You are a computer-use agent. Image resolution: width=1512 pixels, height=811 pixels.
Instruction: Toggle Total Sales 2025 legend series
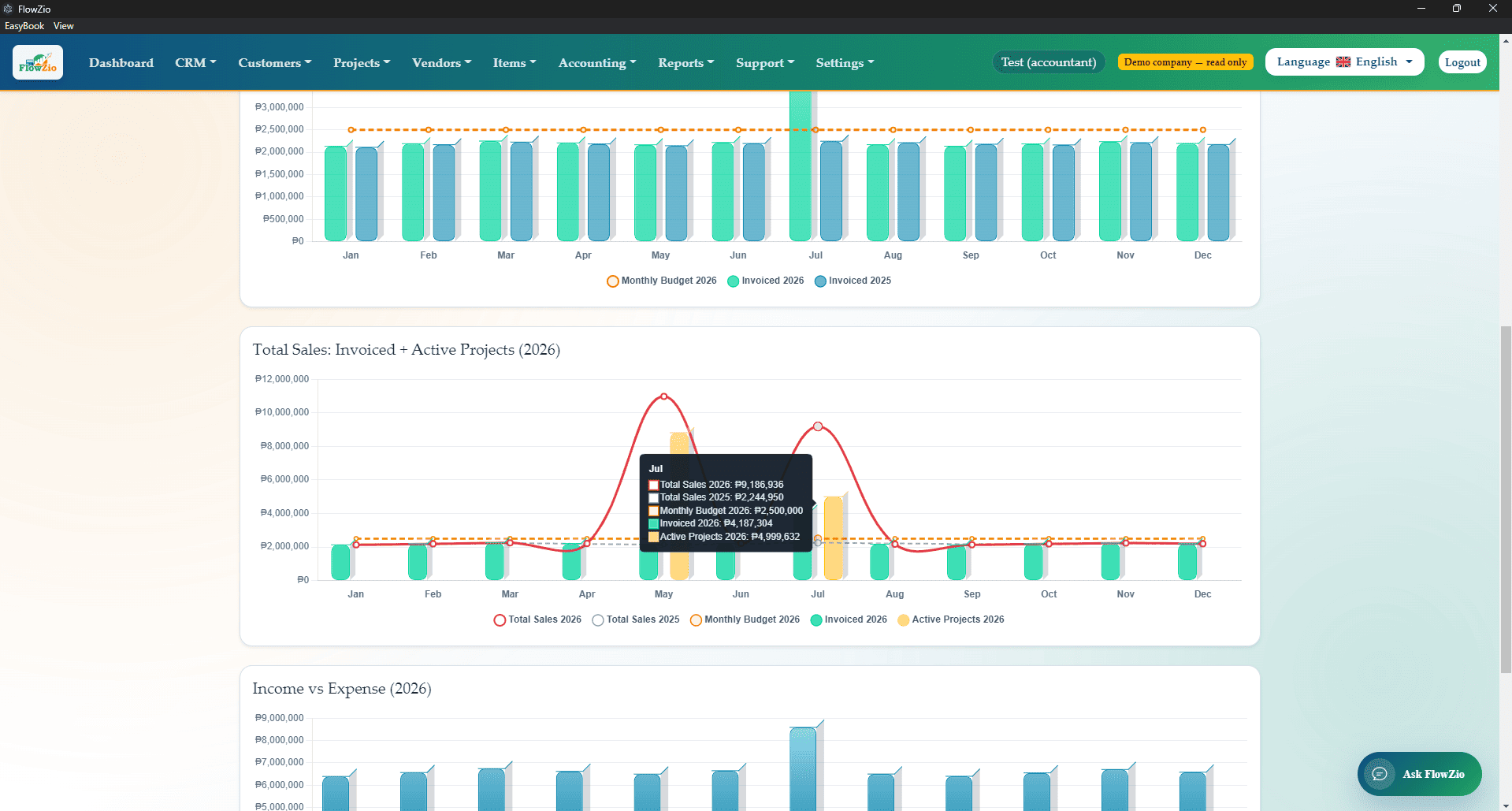coord(636,619)
